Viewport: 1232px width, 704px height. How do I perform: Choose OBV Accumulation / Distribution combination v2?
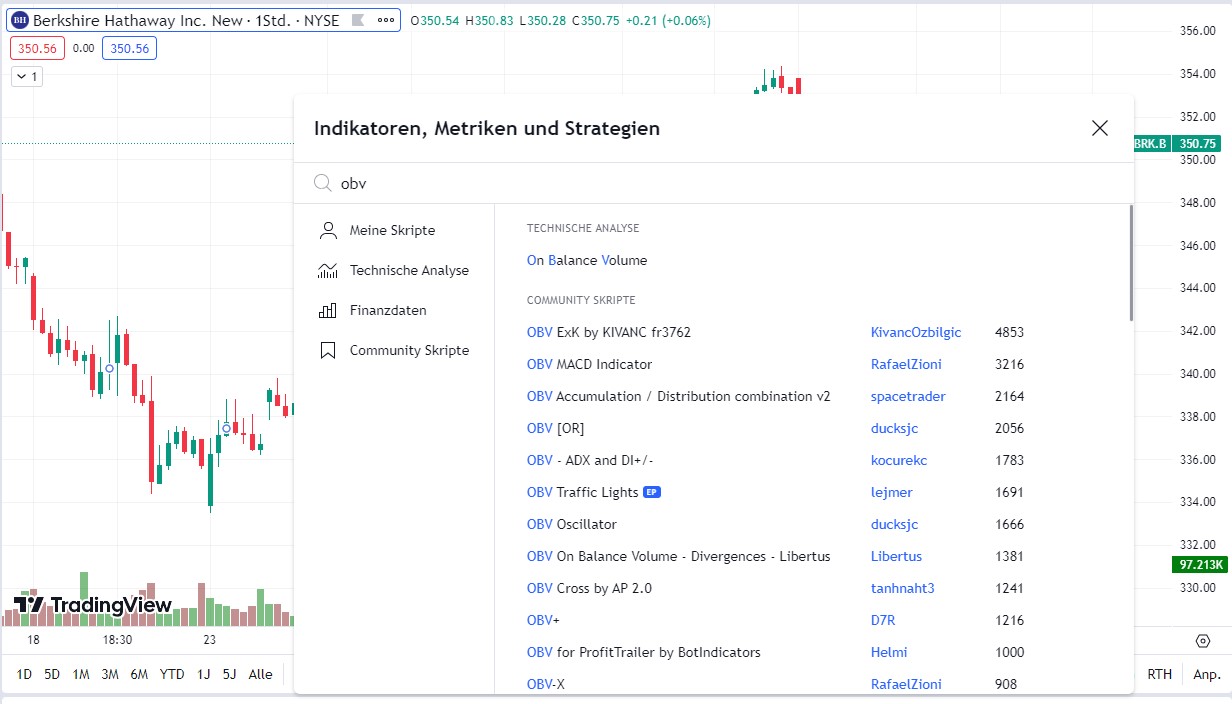[x=679, y=396]
